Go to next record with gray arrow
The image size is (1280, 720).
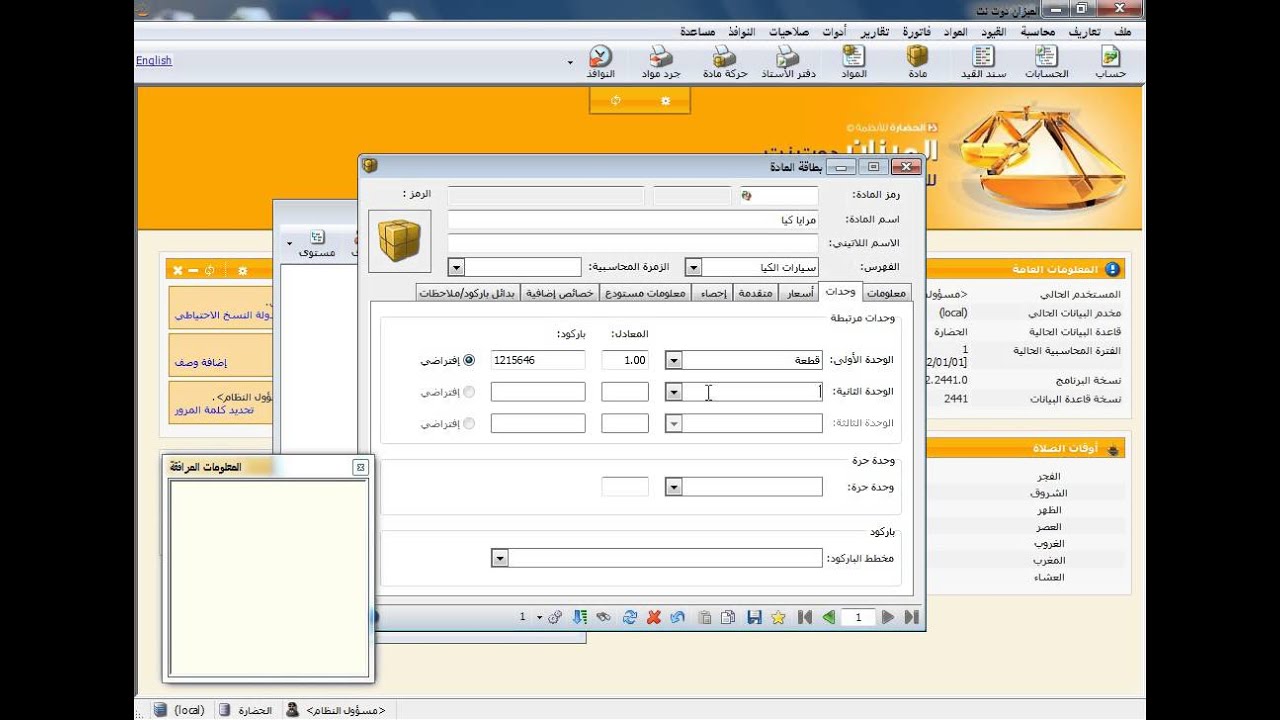888,618
